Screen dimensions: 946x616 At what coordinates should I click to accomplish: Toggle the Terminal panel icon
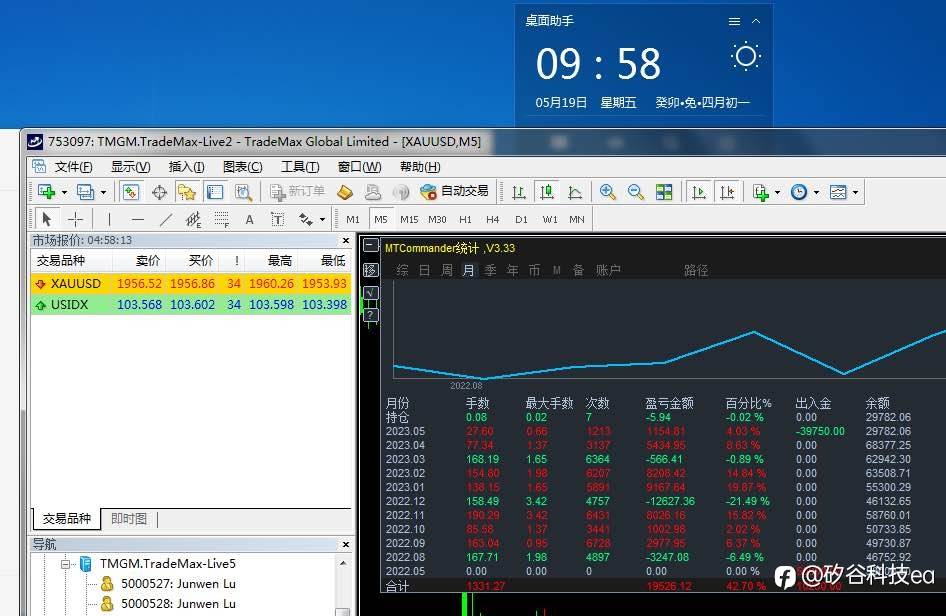215,192
